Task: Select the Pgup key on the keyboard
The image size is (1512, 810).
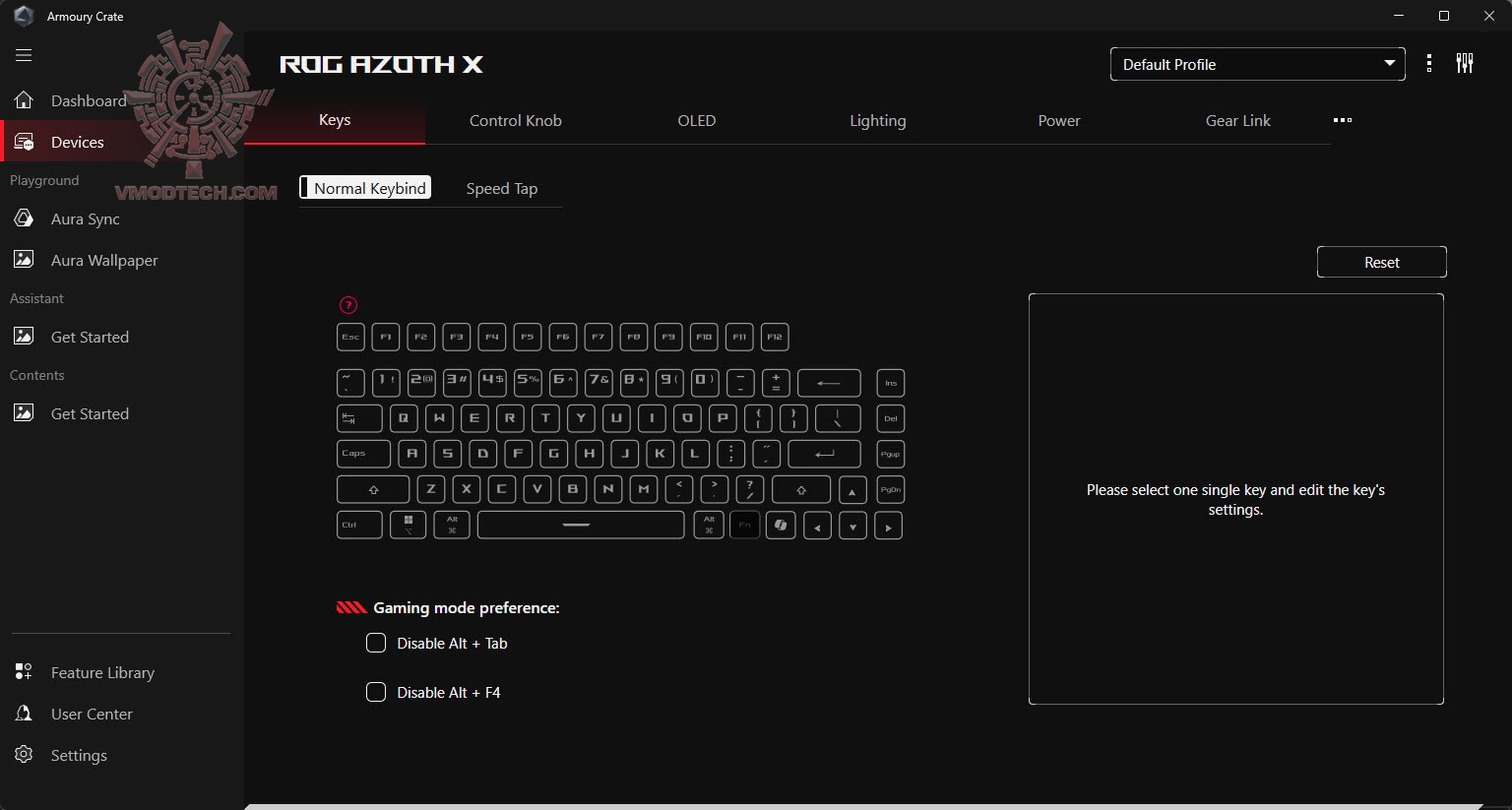Action: click(x=891, y=454)
